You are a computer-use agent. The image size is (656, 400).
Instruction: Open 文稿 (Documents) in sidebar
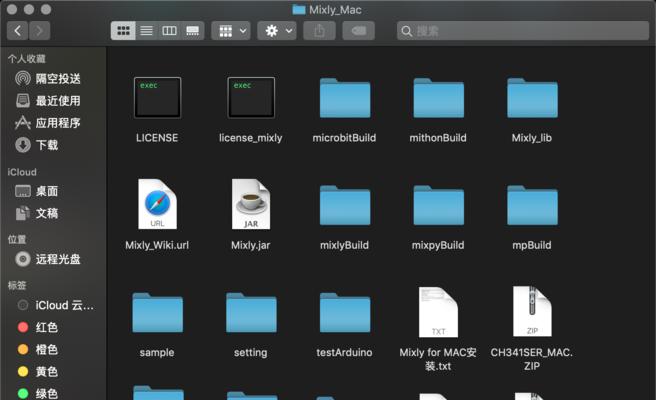[x=37, y=213]
